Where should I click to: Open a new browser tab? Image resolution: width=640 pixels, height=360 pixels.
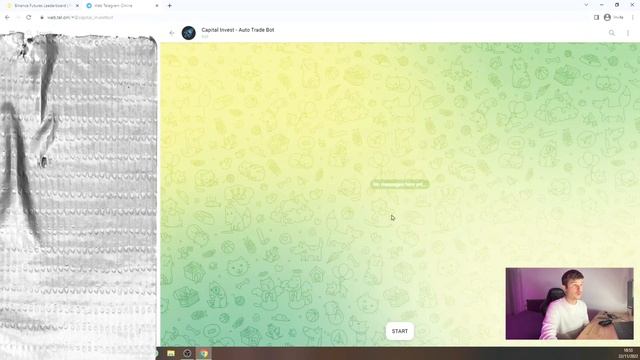[x=169, y=6]
